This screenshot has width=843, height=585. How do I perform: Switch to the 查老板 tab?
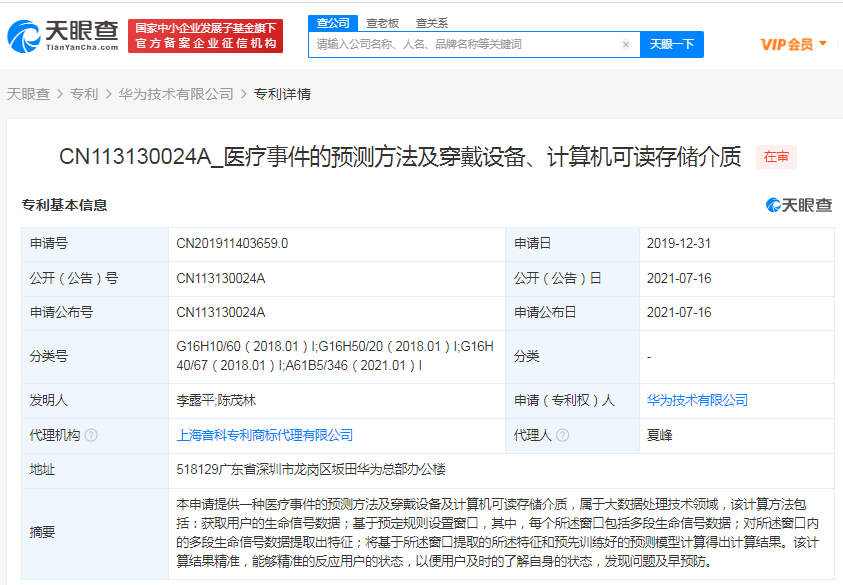(382, 23)
